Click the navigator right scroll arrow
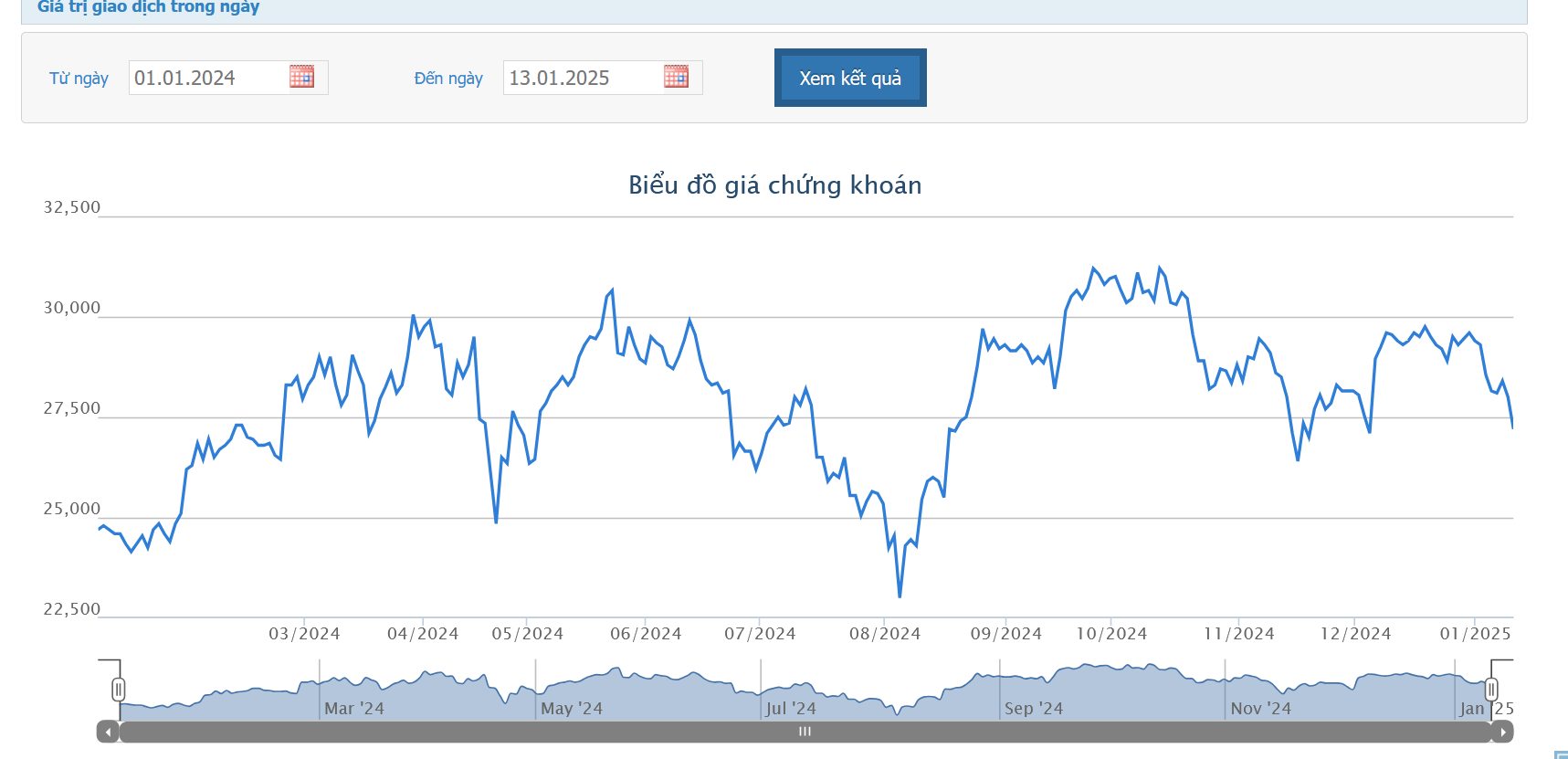The height and width of the screenshot is (759, 1568). pyautogui.click(x=1502, y=732)
